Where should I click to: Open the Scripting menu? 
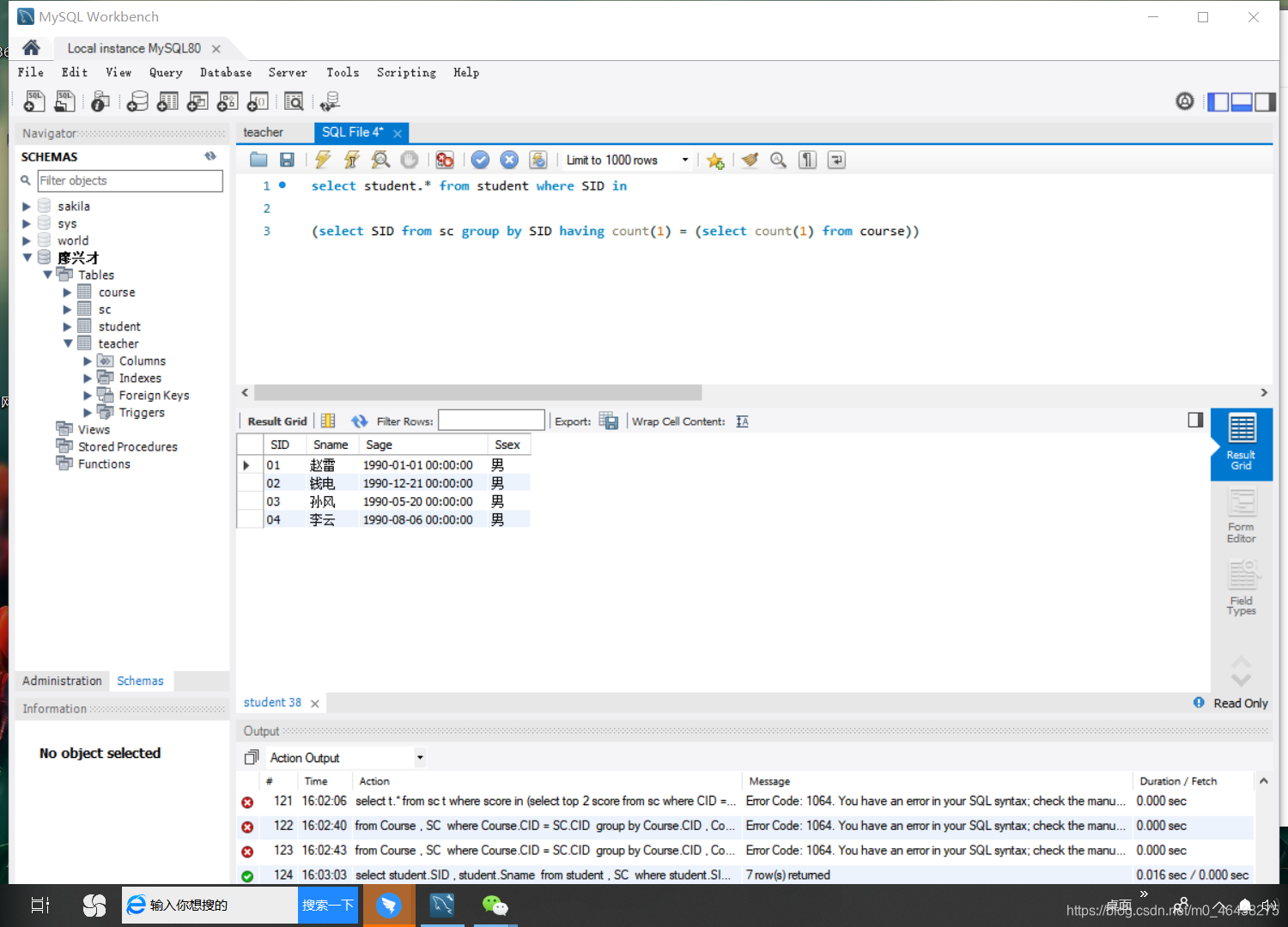(x=406, y=73)
